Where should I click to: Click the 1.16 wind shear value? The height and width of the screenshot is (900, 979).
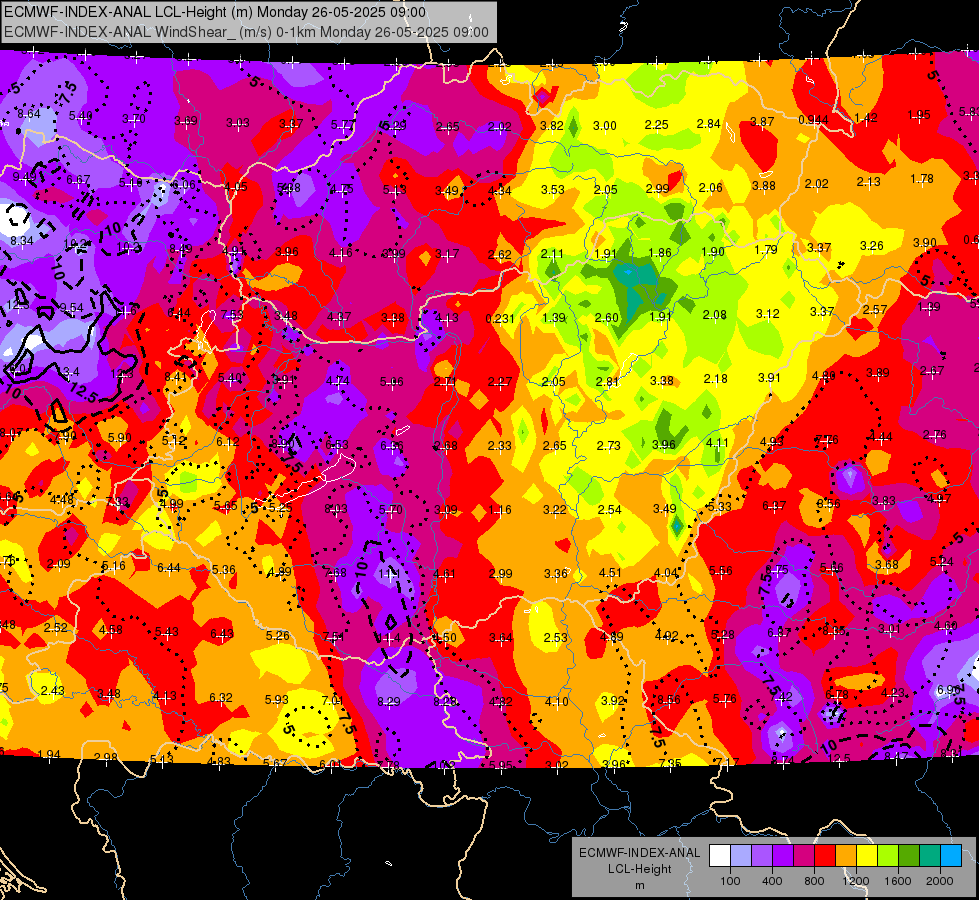[500, 510]
